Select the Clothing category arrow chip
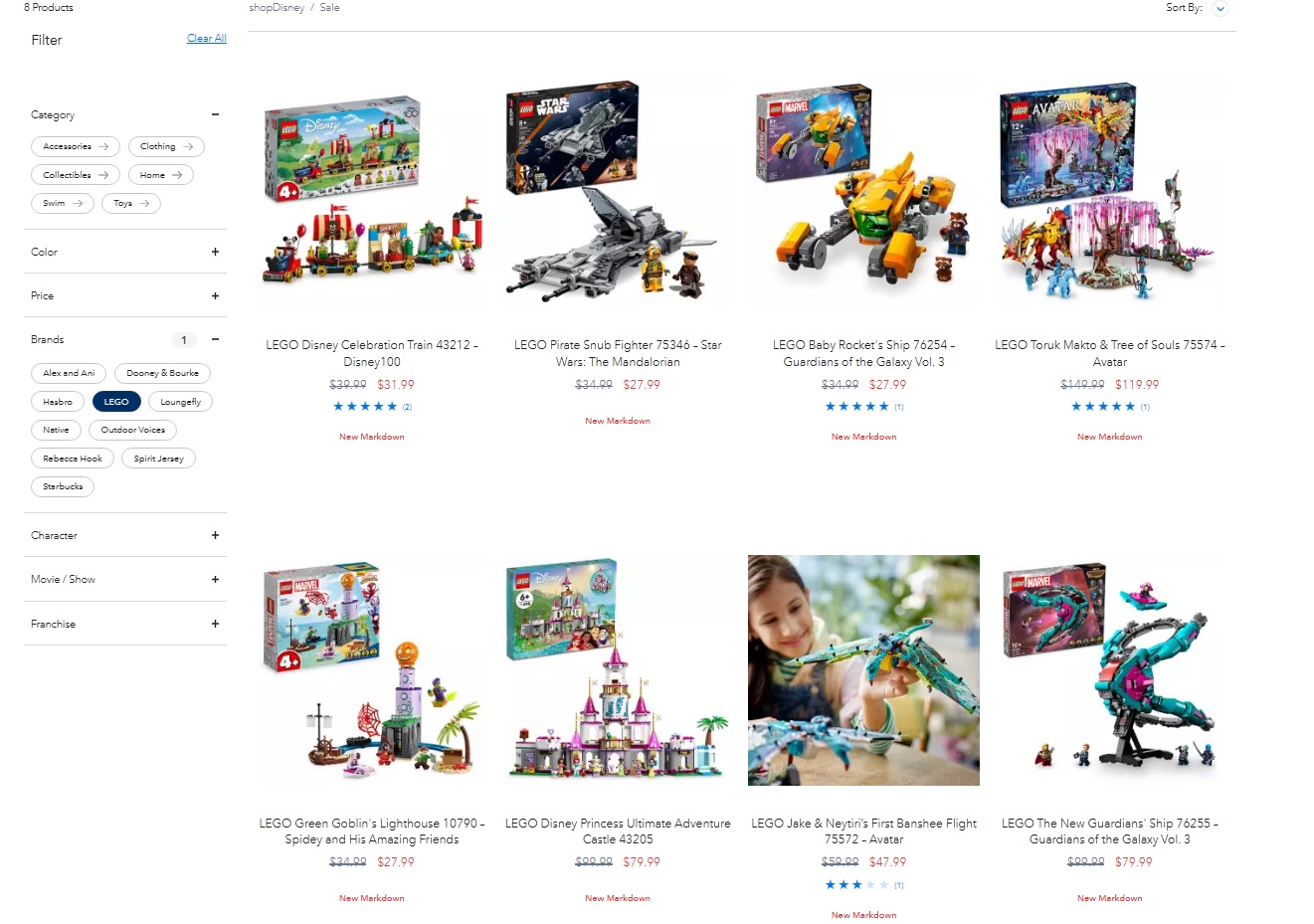This screenshot has width=1314, height=924. coord(166,146)
